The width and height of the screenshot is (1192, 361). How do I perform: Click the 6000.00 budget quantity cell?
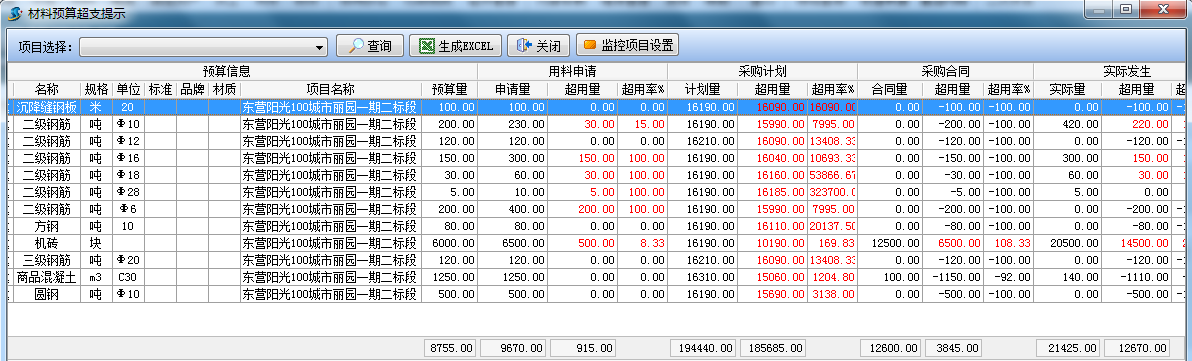[x=449, y=243]
